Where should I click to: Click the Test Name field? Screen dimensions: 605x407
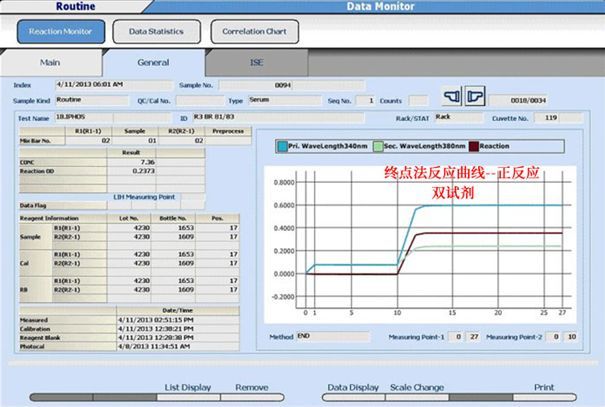click(x=101, y=117)
